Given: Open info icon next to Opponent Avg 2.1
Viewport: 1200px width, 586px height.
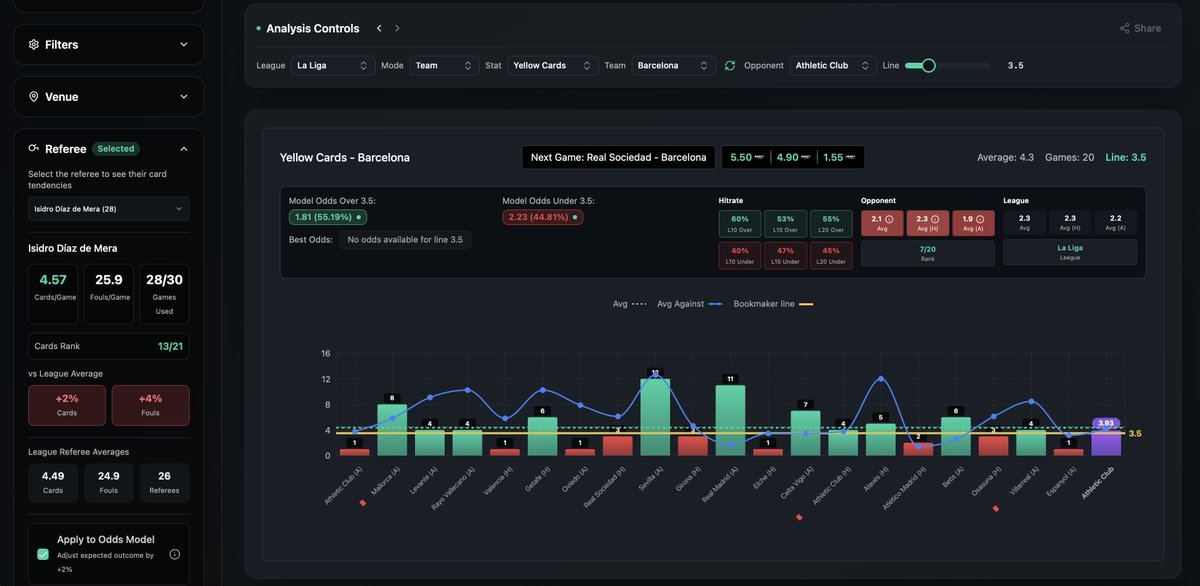Looking at the screenshot, I should [889, 219].
